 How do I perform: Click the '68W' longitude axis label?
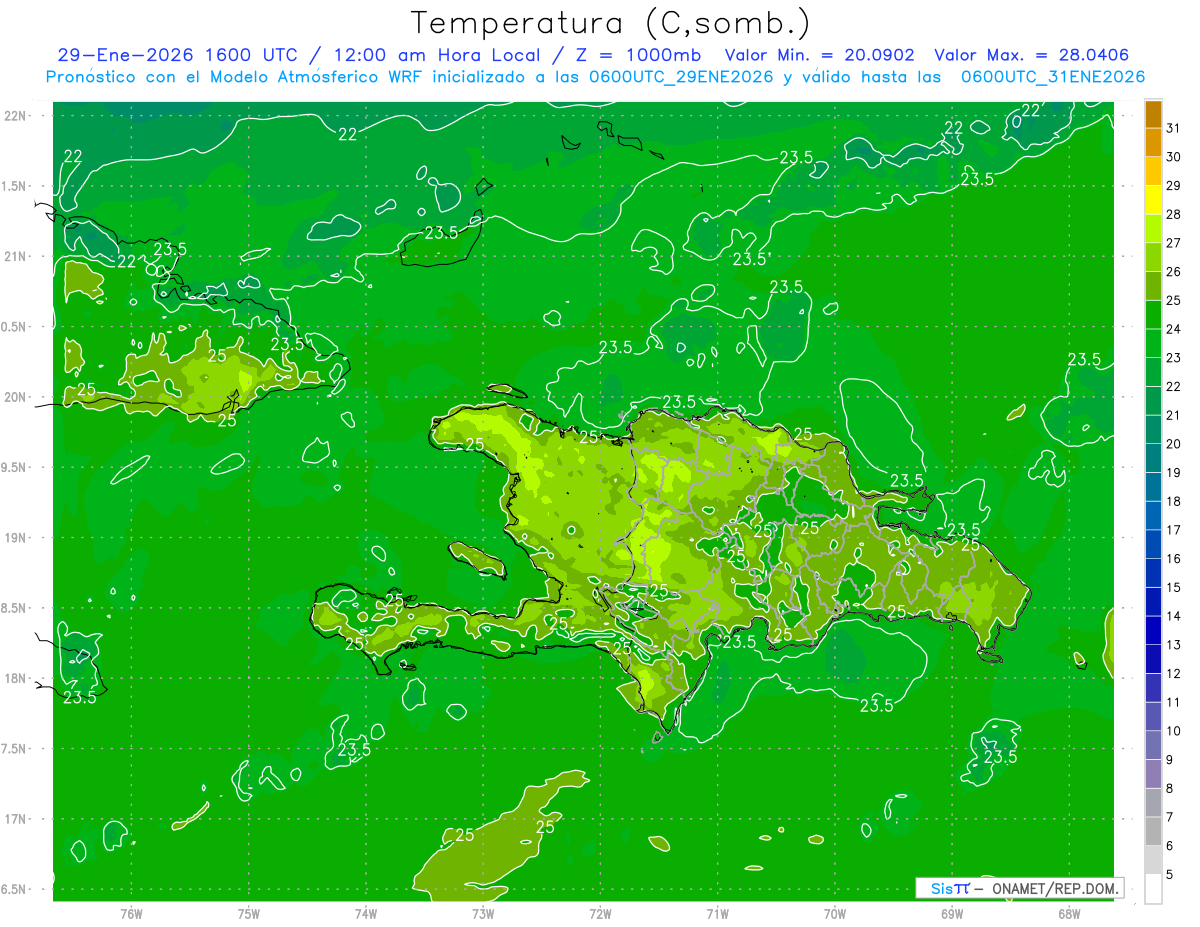(1069, 913)
